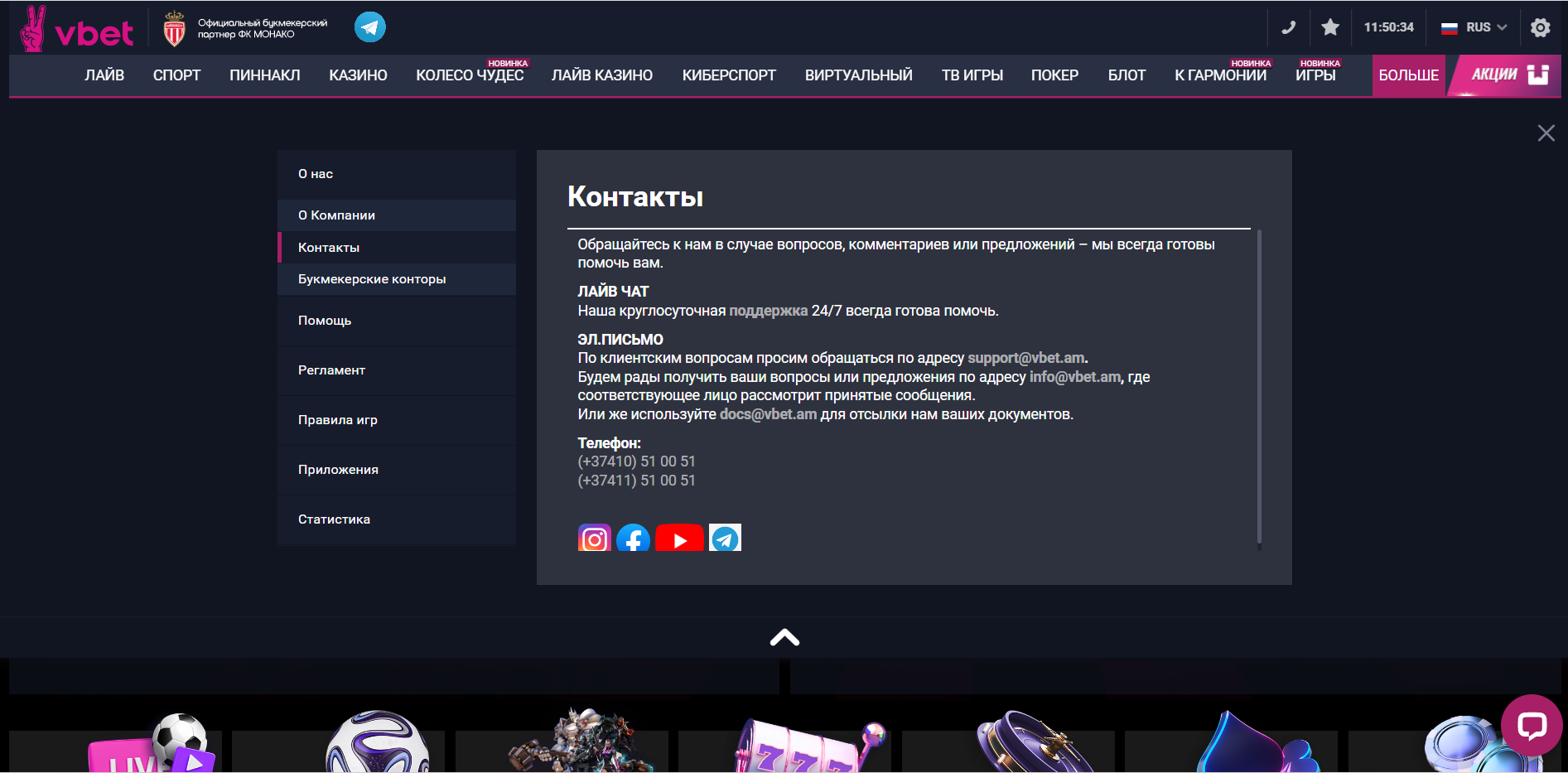Click the ЭЛ.ПИСЬМО subheading
This screenshot has height=773, width=1568.
pyautogui.click(x=620, y=340)
